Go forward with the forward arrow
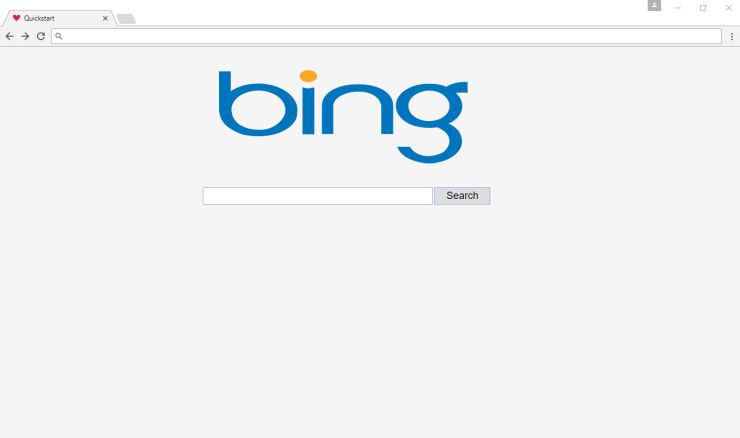 point(25,36)
